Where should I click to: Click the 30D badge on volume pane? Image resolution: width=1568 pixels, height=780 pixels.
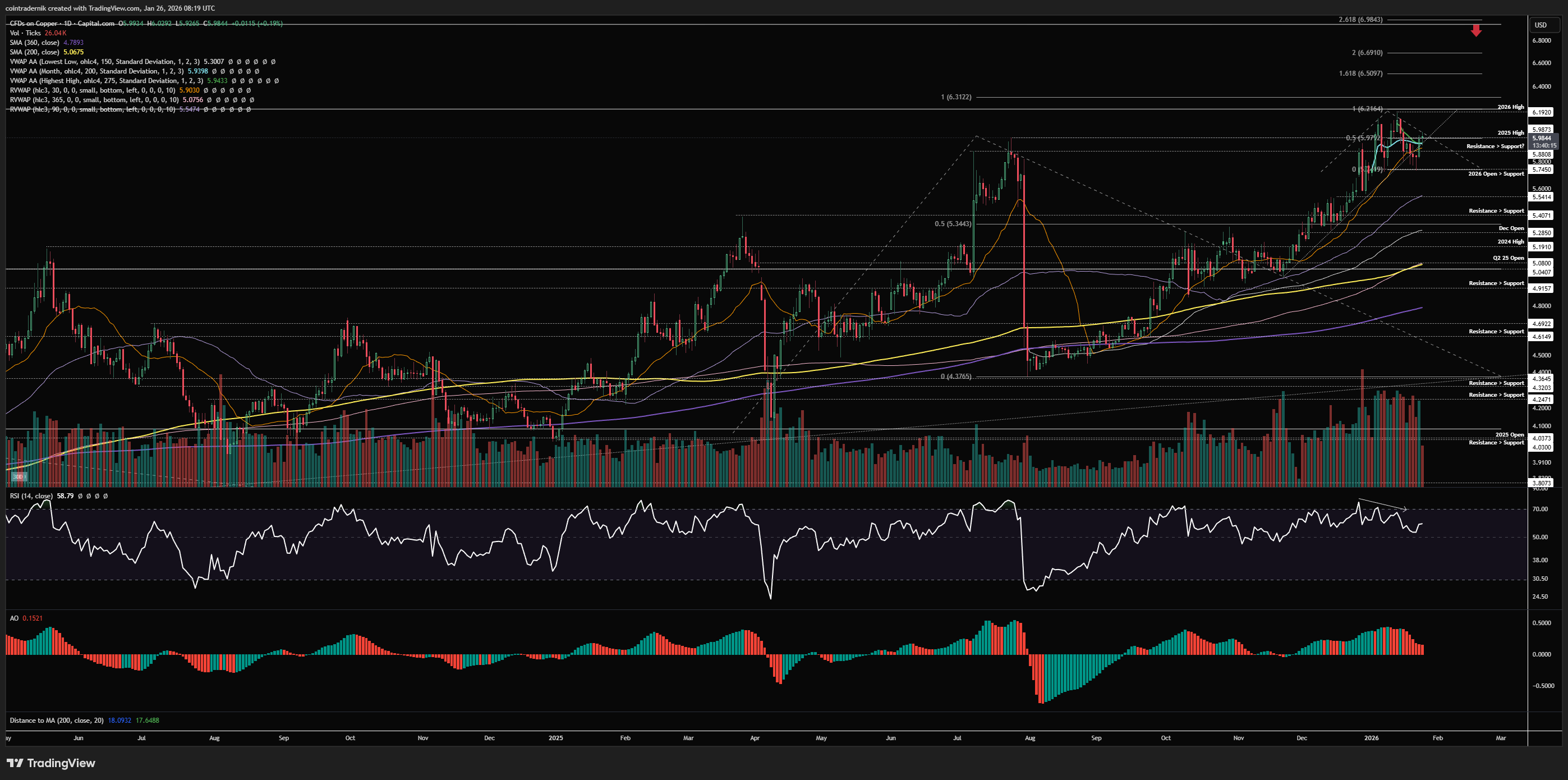pos(19,477)
